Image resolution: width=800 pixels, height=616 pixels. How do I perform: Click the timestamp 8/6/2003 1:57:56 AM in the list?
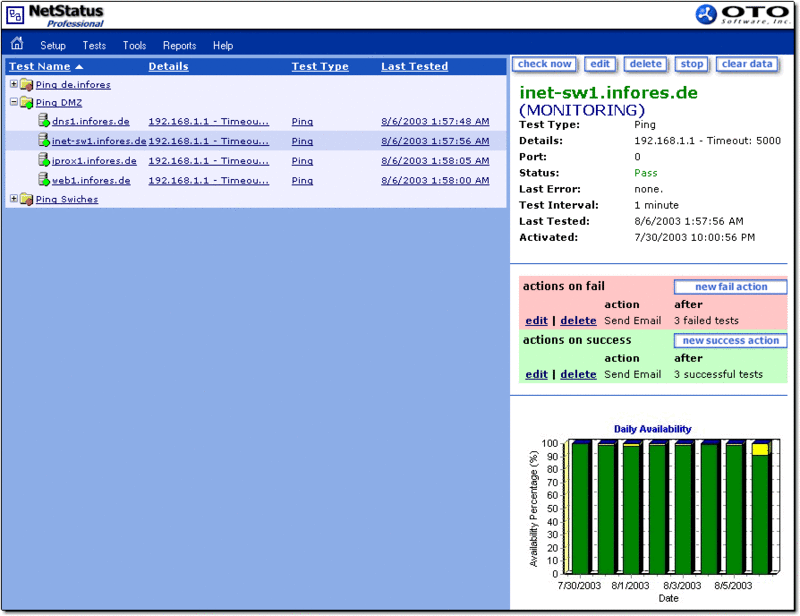tap(435, 141)
